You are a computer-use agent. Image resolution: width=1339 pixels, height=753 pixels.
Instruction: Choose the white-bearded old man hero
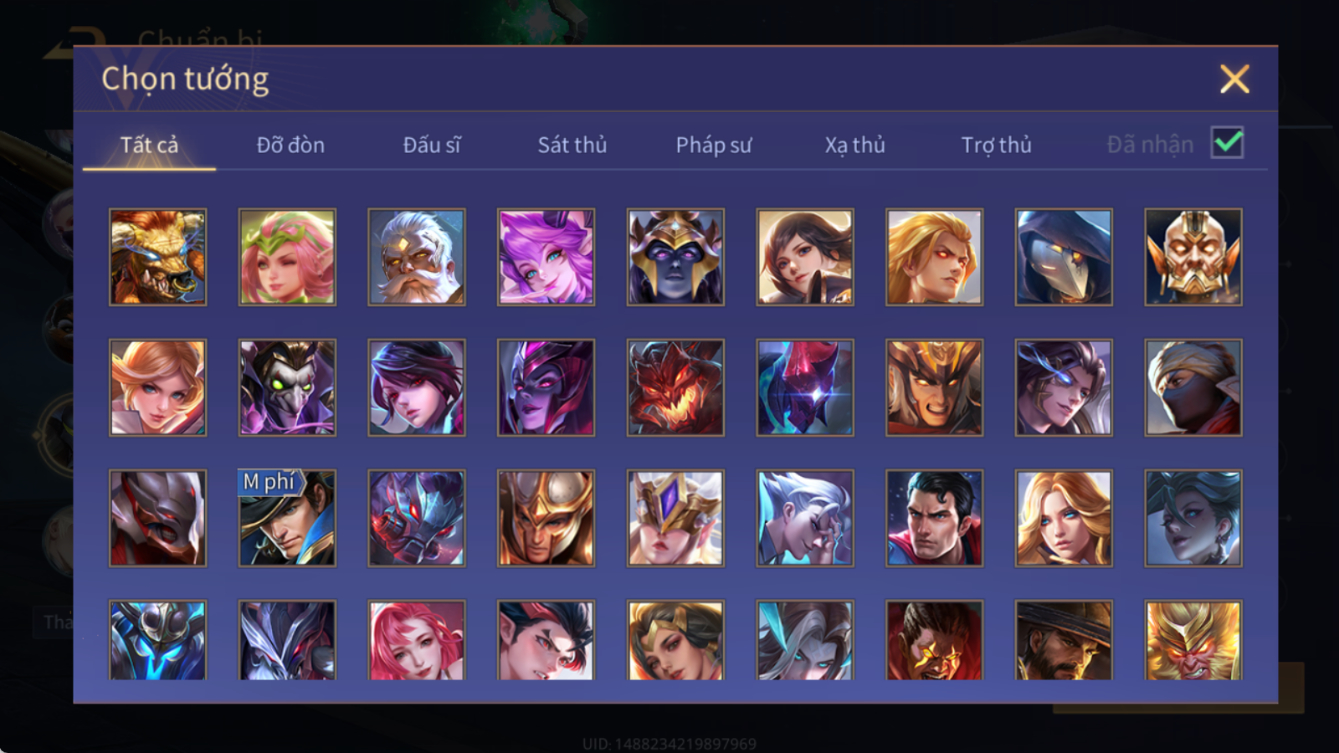click(x=416, y=257)
